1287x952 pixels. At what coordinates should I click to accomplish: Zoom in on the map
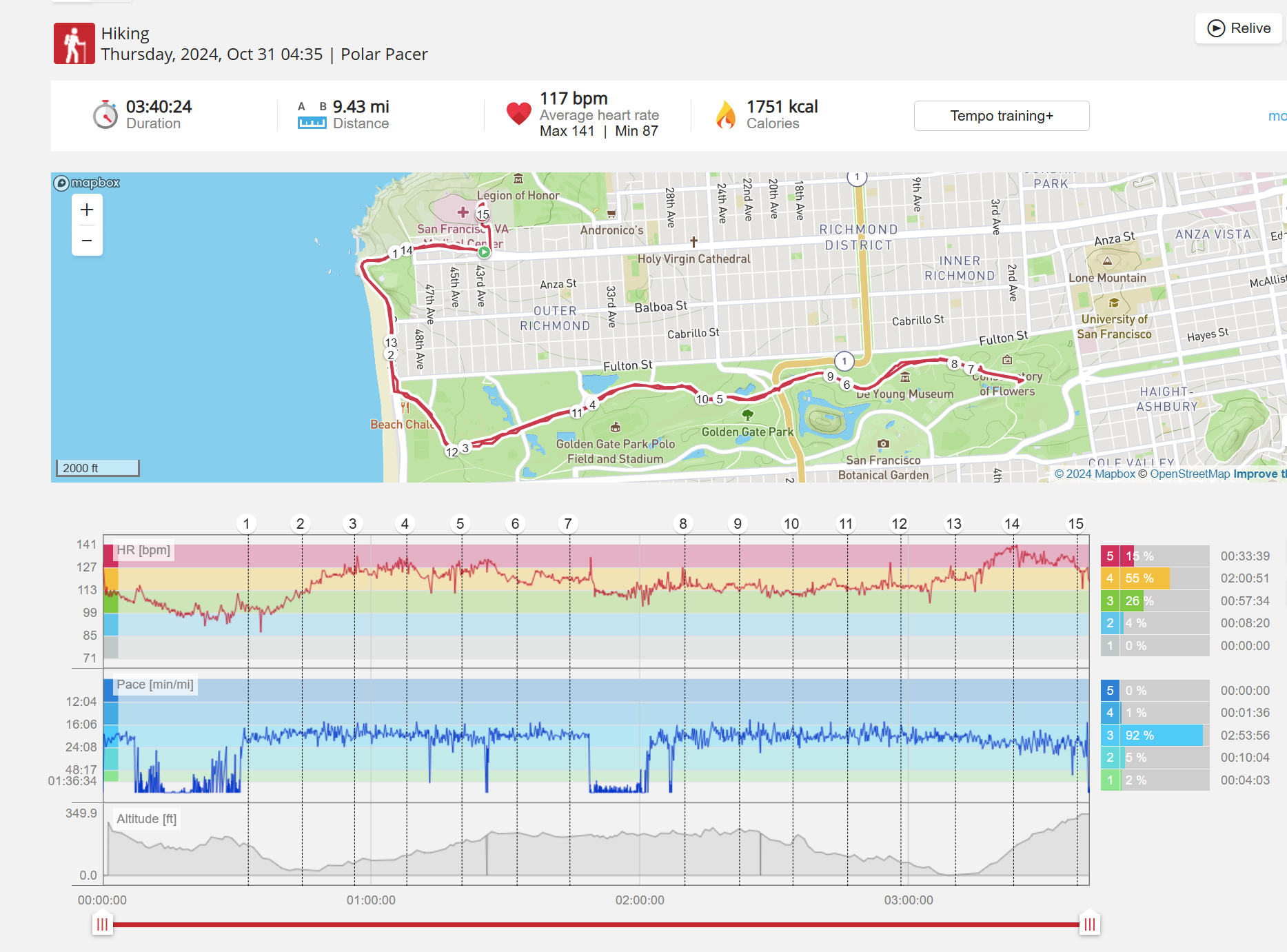pos(87,210)
